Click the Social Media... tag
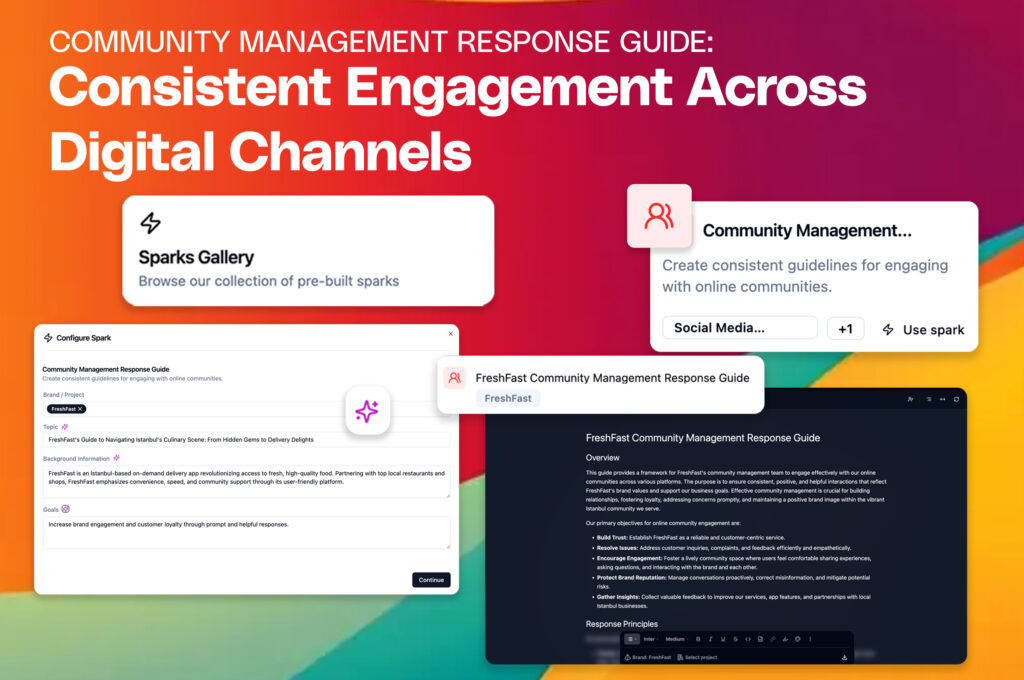Viewport: 1024px width, 680px height. pos(740,328)
